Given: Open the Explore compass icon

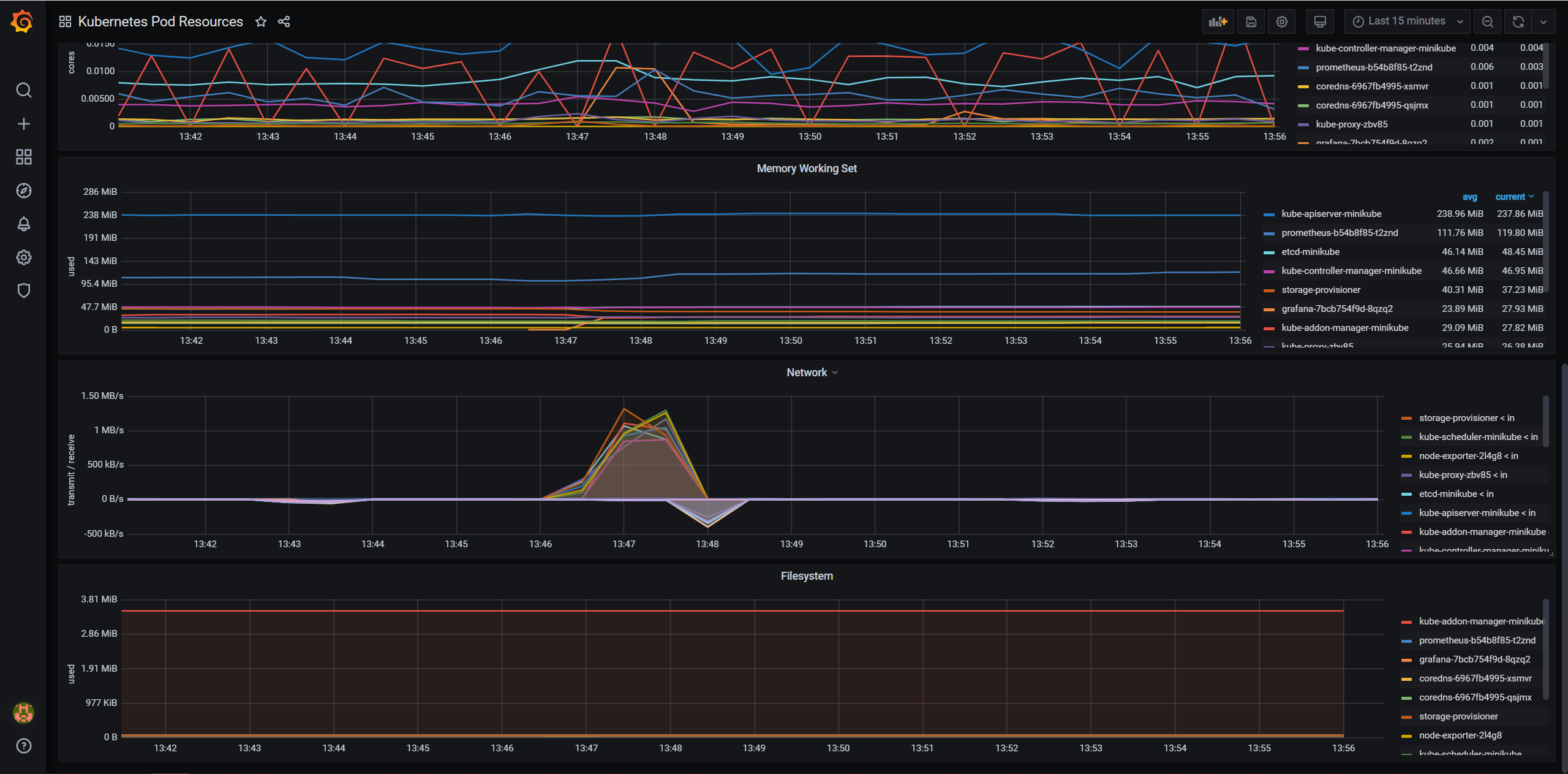Looking at the screenshot, I should tap(23, 191).
